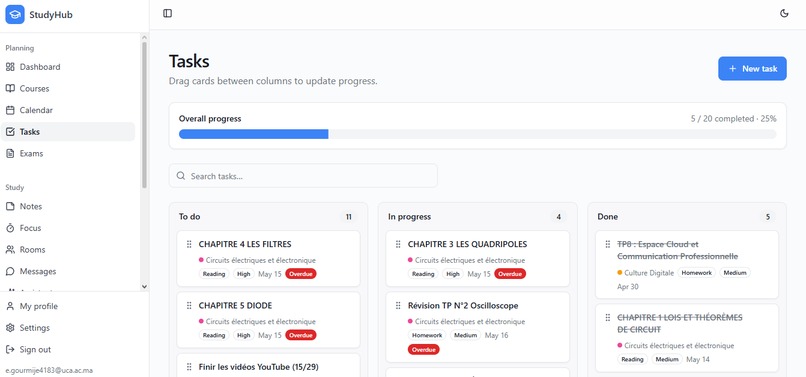Click the Done column count 5
The width and height of the screenshot is (806, 377).
click(x=767, y=217)
